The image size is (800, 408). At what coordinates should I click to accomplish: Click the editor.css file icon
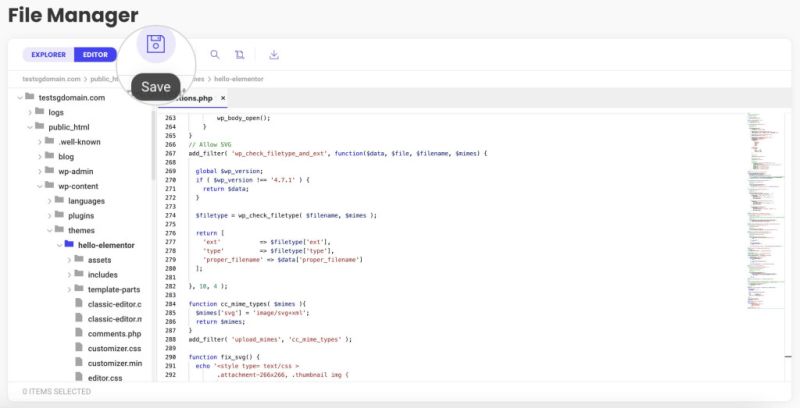[x=79, y=377]
